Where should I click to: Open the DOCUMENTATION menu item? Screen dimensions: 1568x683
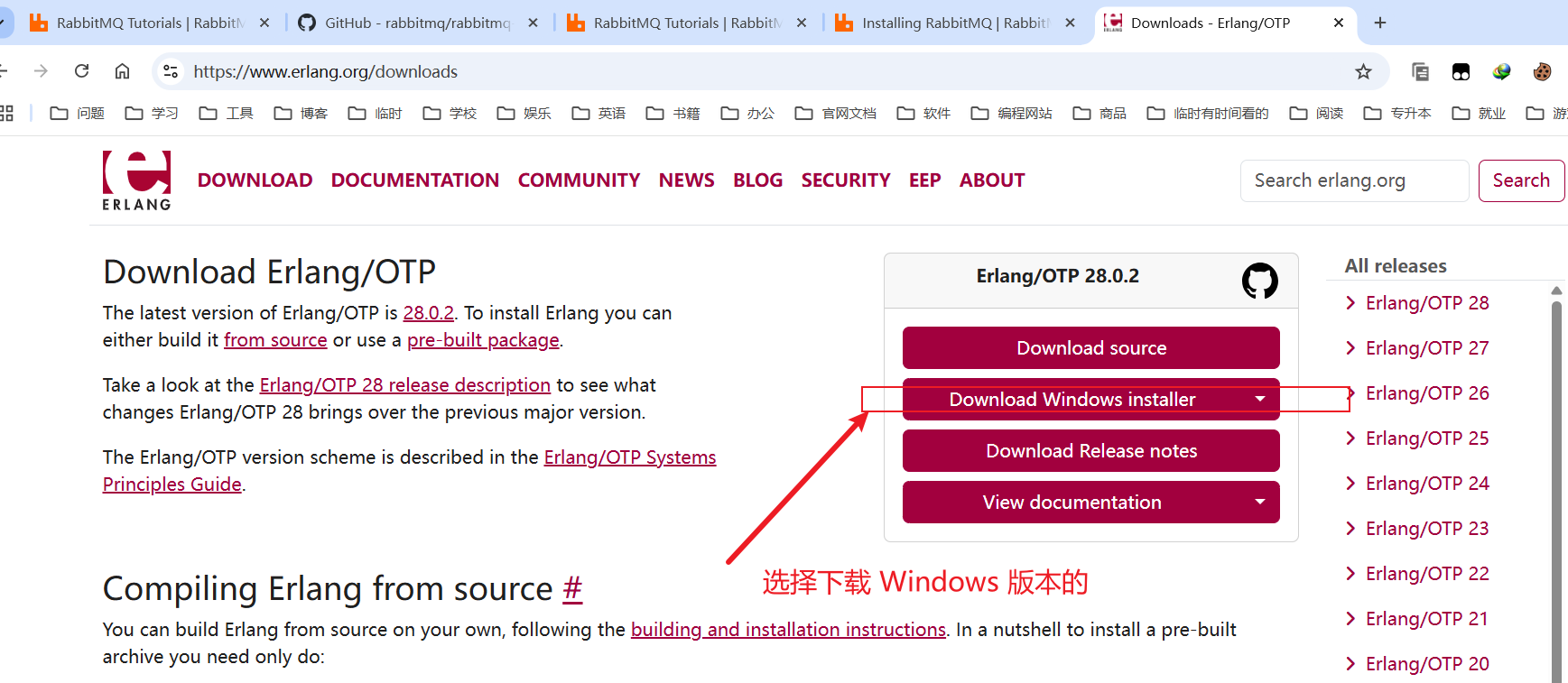415,180
